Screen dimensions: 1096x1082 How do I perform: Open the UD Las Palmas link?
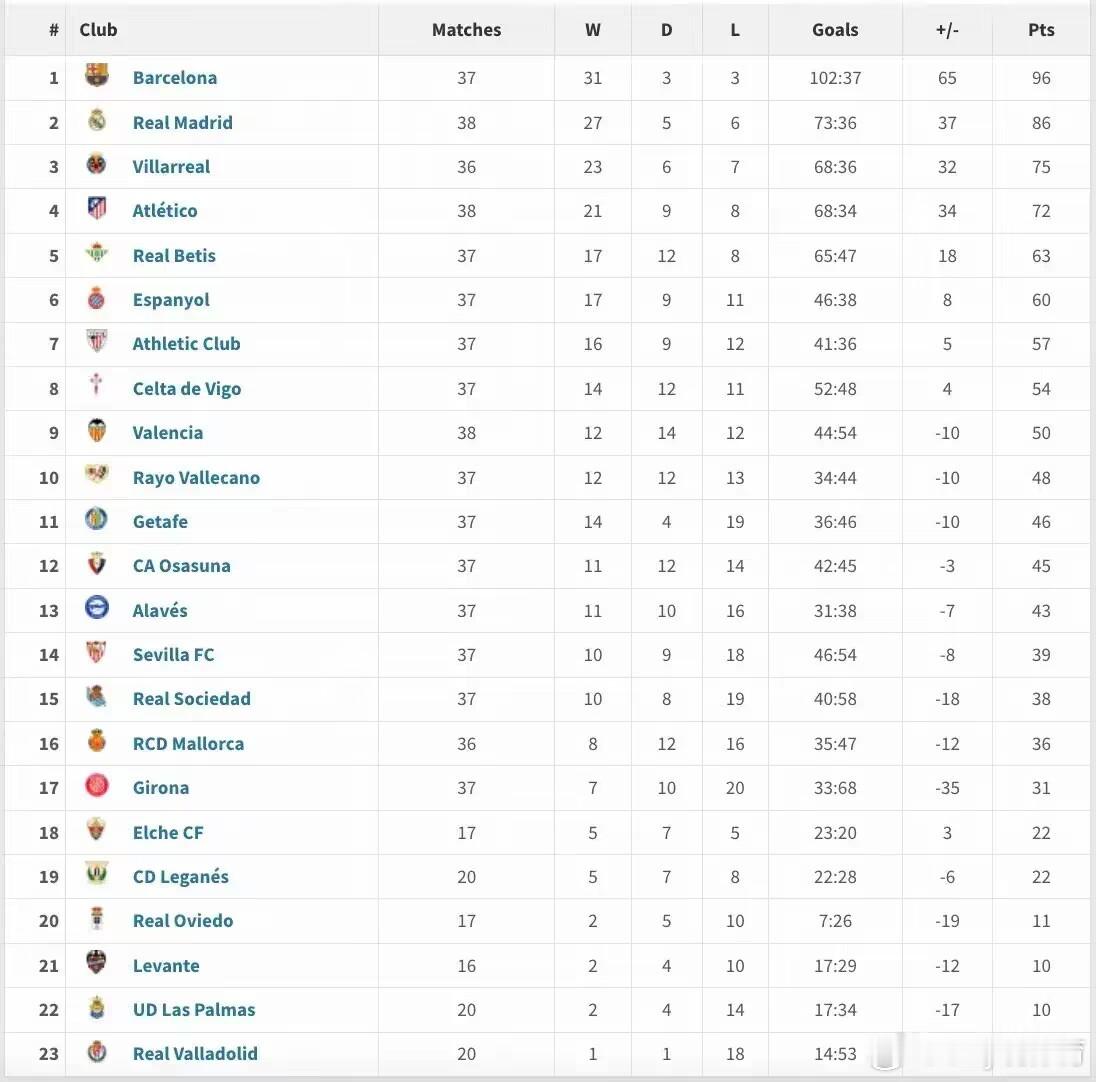click(194, 1009)
